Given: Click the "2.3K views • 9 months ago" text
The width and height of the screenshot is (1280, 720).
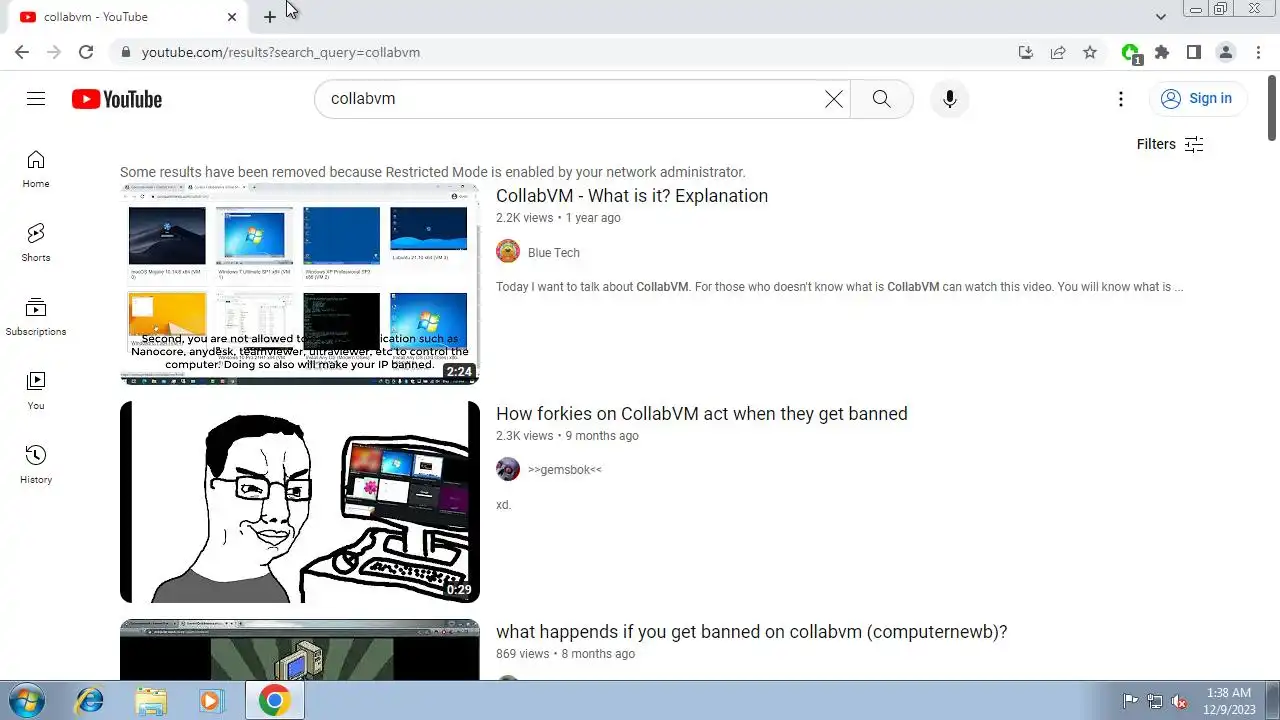Looking at the screenshot, I should click(x=567, y=436).
